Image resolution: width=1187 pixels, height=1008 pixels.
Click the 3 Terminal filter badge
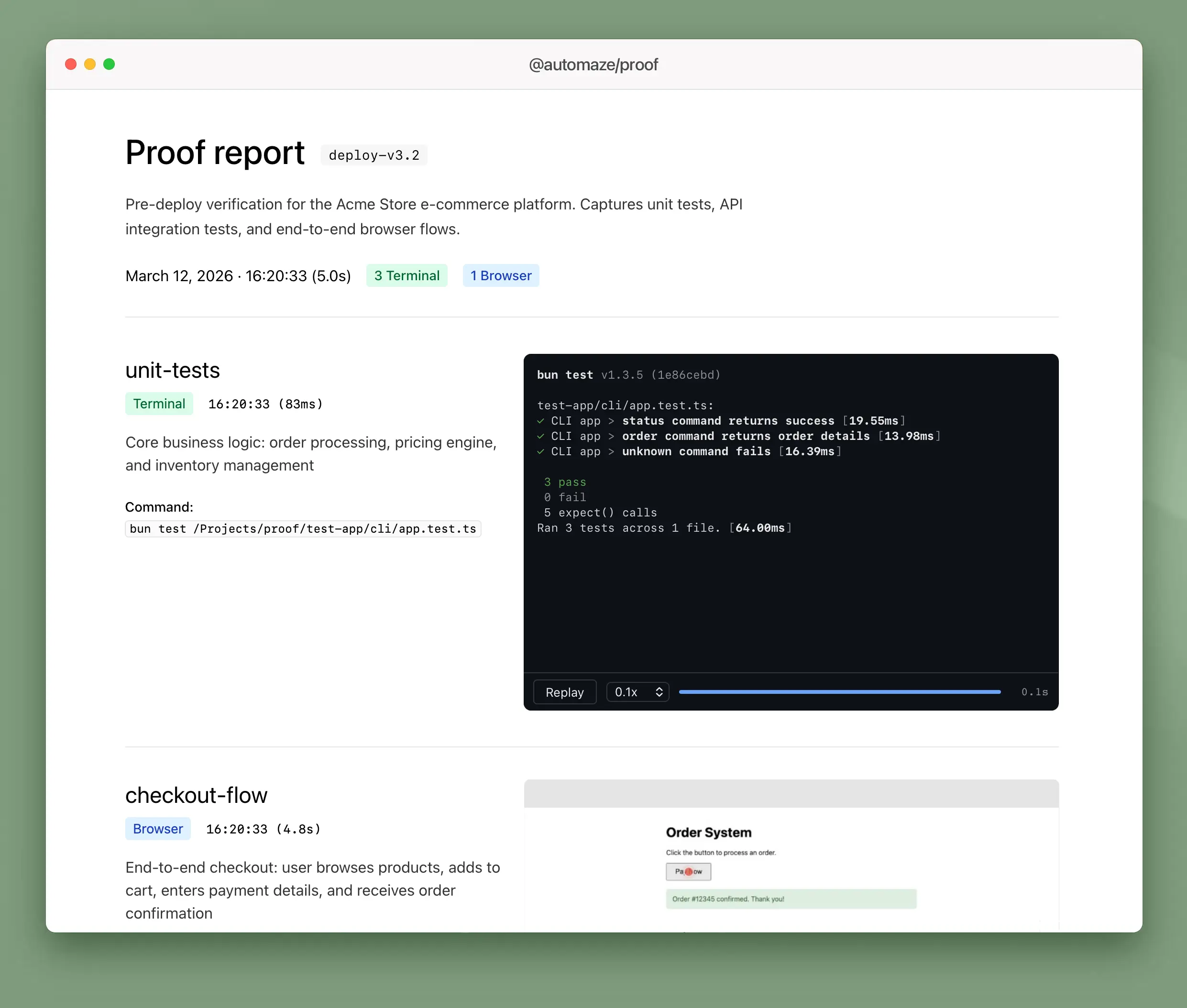pos(407,275)
